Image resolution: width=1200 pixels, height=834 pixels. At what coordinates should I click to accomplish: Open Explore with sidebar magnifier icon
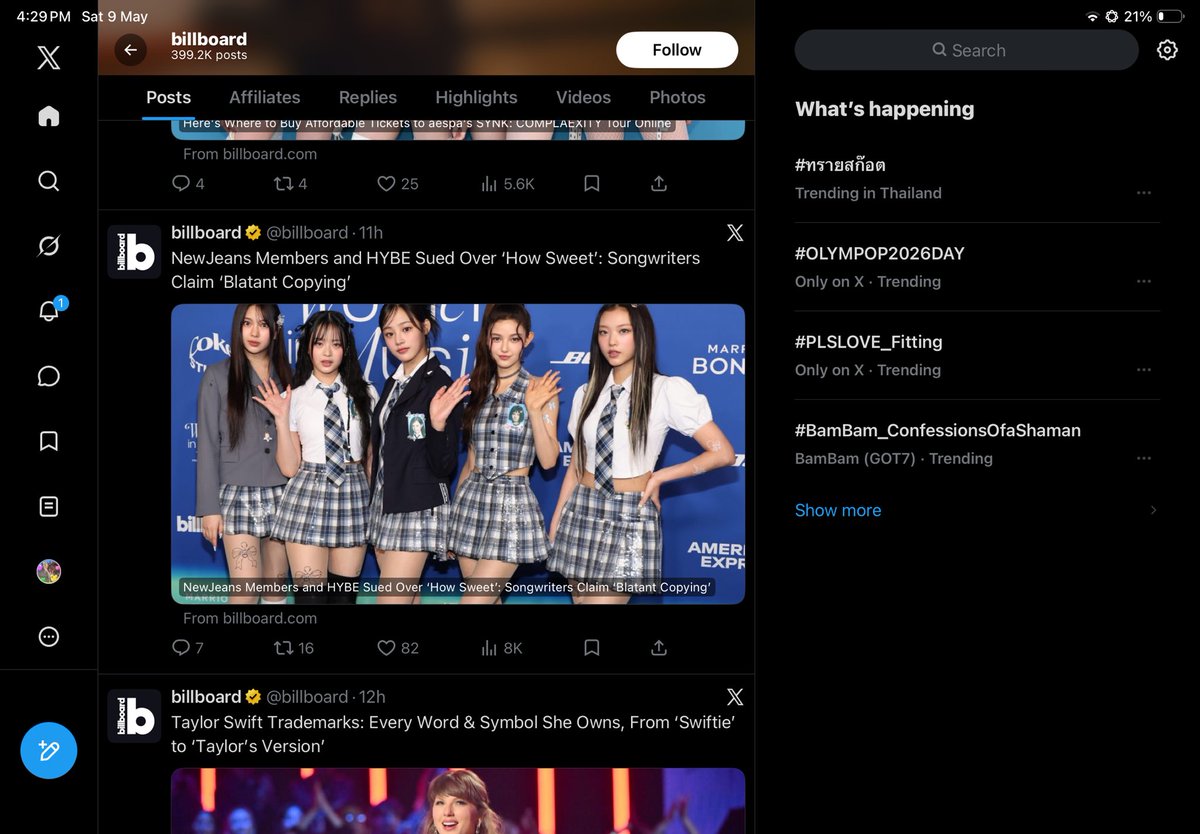click(x=48, y=181)
